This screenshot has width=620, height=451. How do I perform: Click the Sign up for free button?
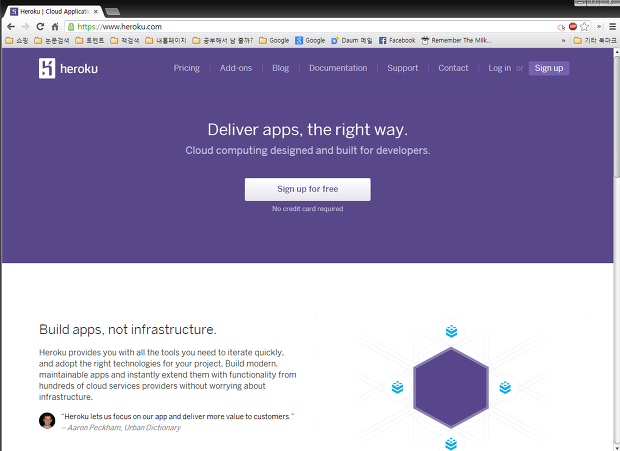tap(308, 189)
